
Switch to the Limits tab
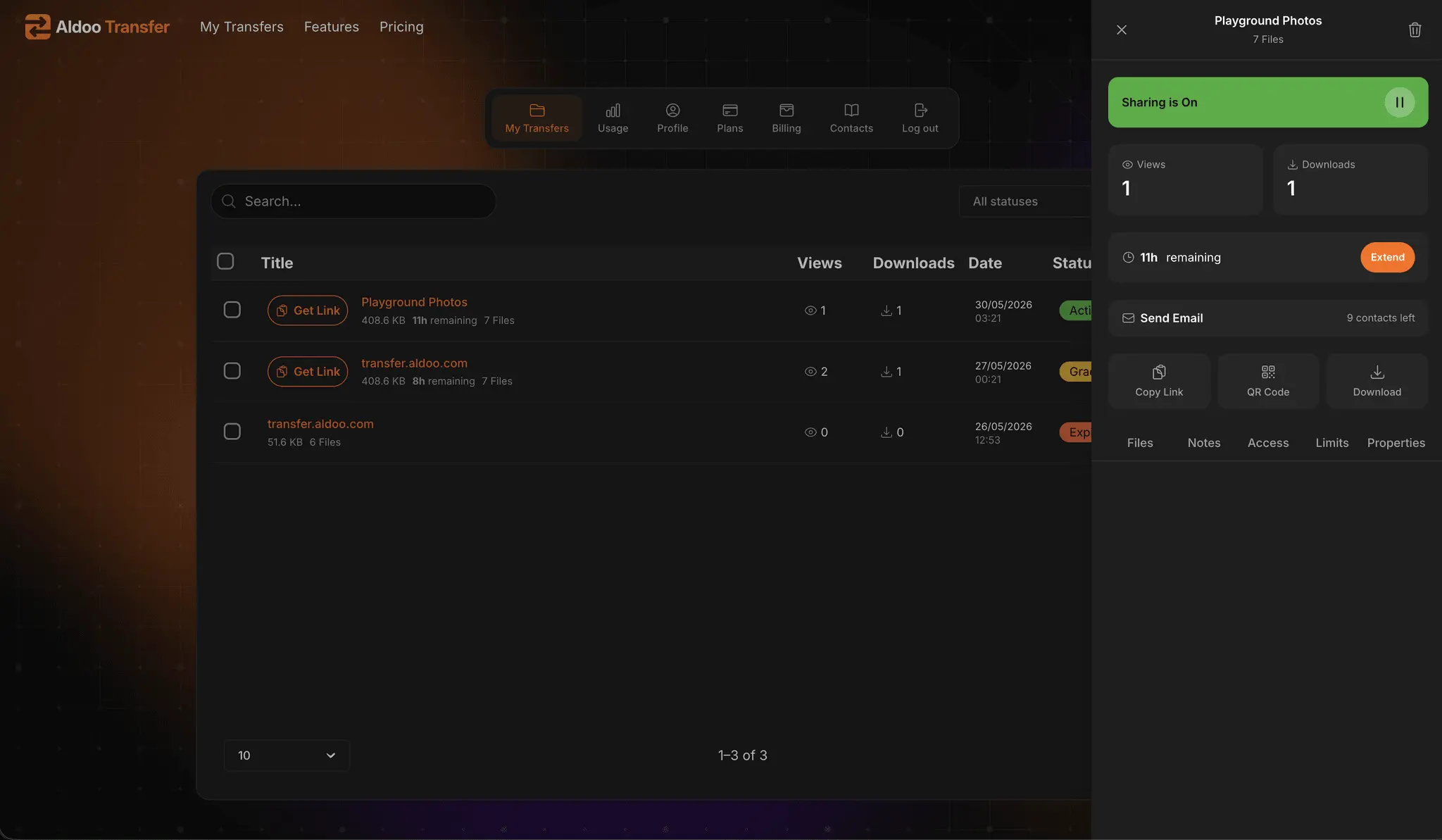[1331, 443]
